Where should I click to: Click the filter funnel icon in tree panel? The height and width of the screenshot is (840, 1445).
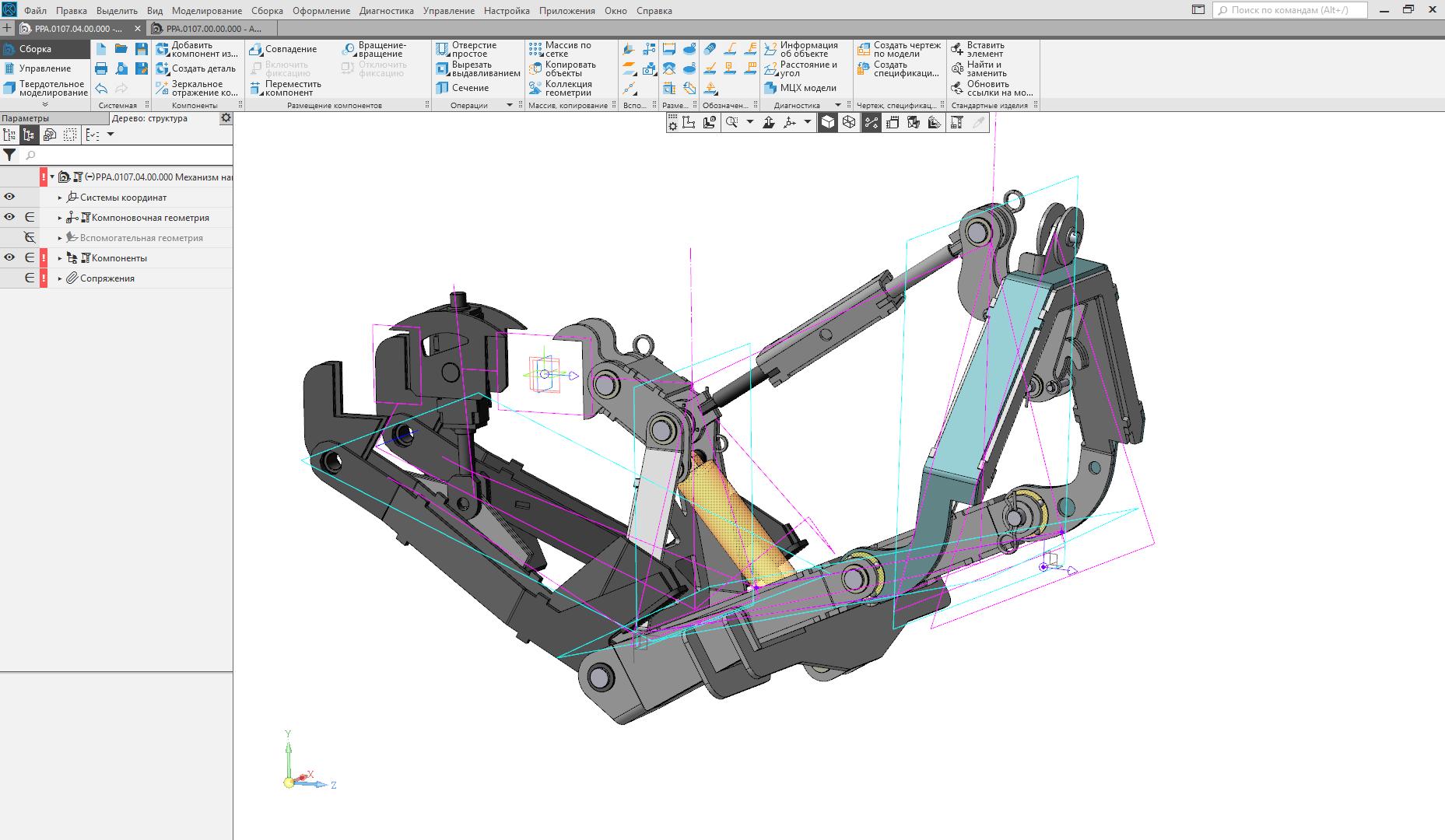[9, 156]
